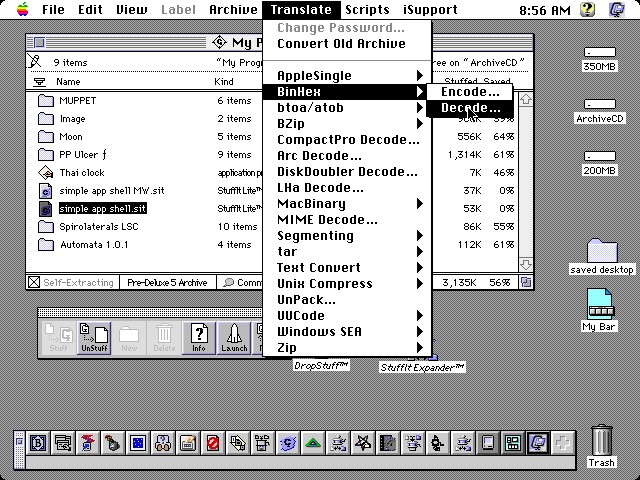640x480 pixels.
Task: Choose Encode... from BinHex submenu
Action: (x=470, y=92)
